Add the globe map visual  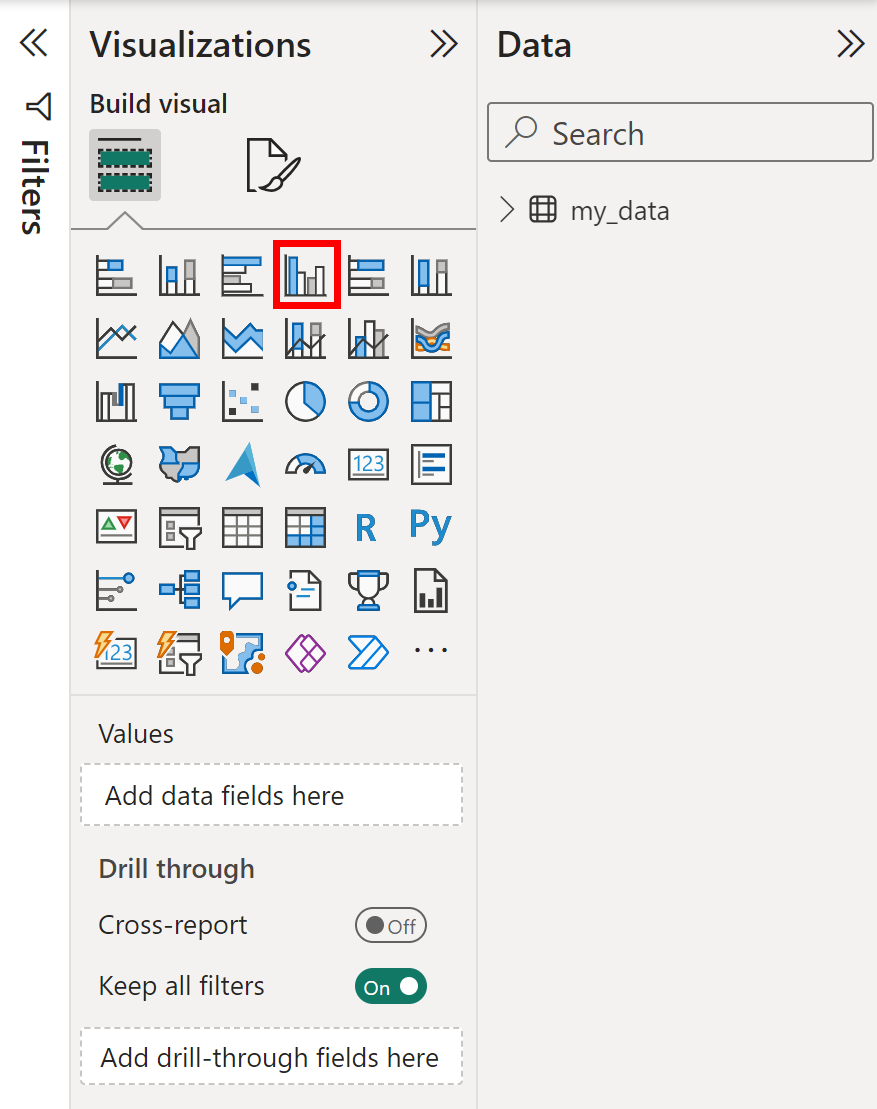tap(117, 465)
